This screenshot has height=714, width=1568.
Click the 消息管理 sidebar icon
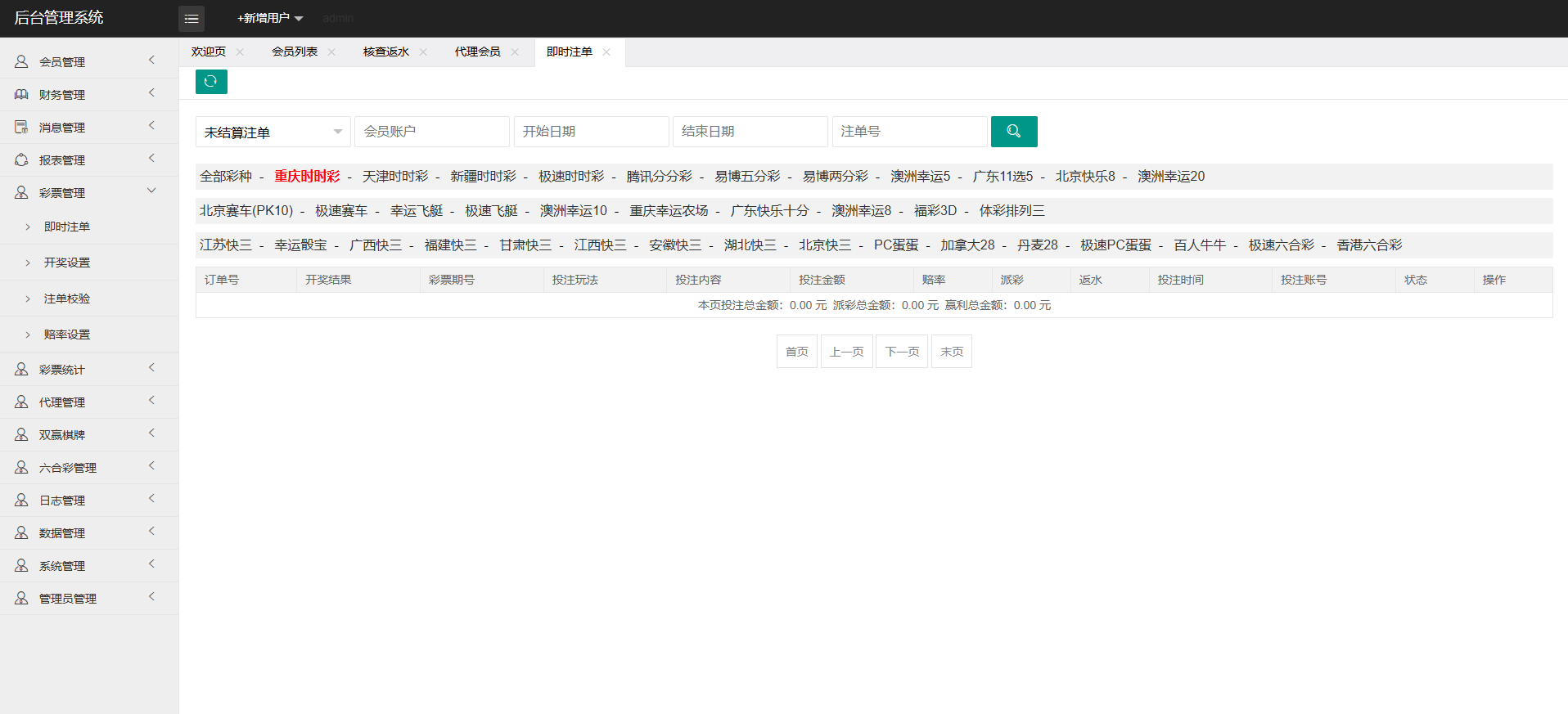coord(21,127)
